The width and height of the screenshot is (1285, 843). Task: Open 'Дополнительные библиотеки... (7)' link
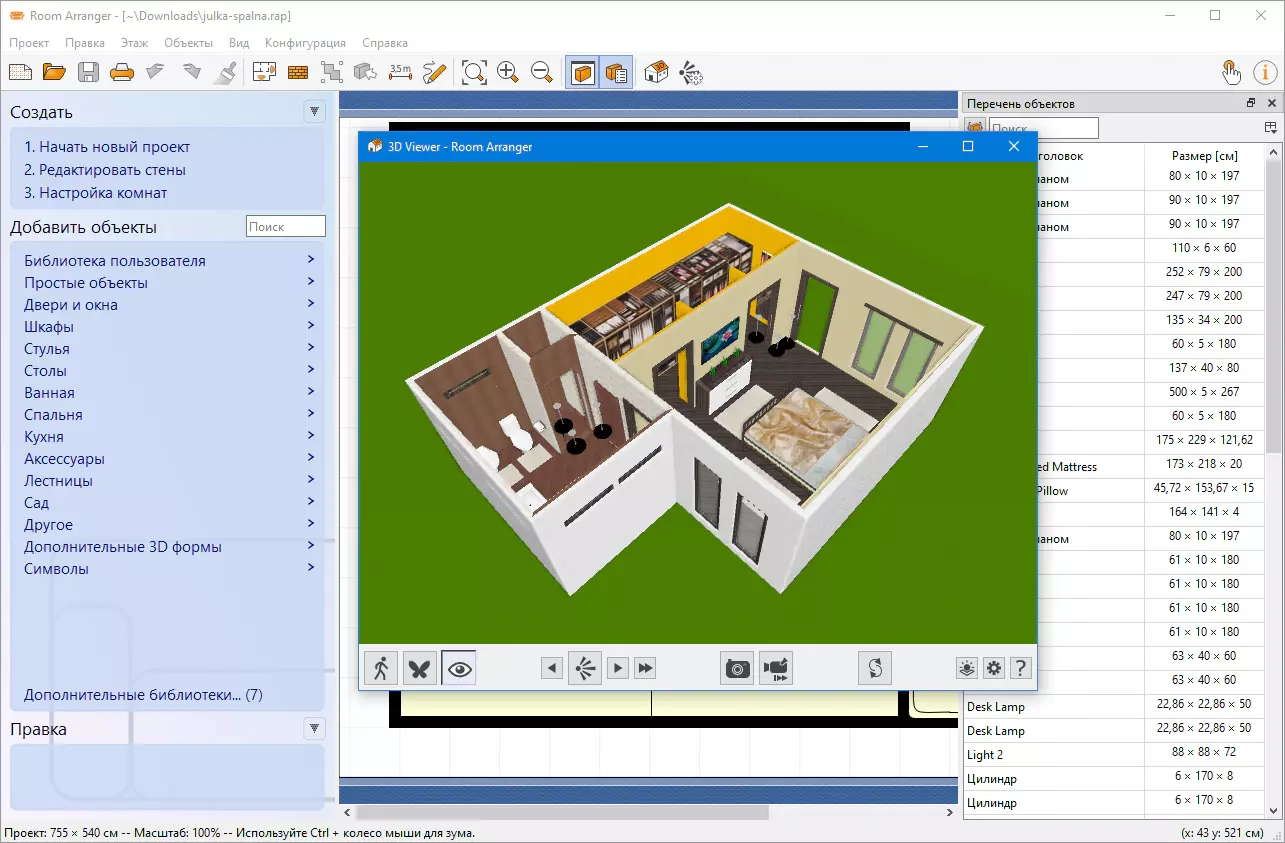tap(143, 694)
